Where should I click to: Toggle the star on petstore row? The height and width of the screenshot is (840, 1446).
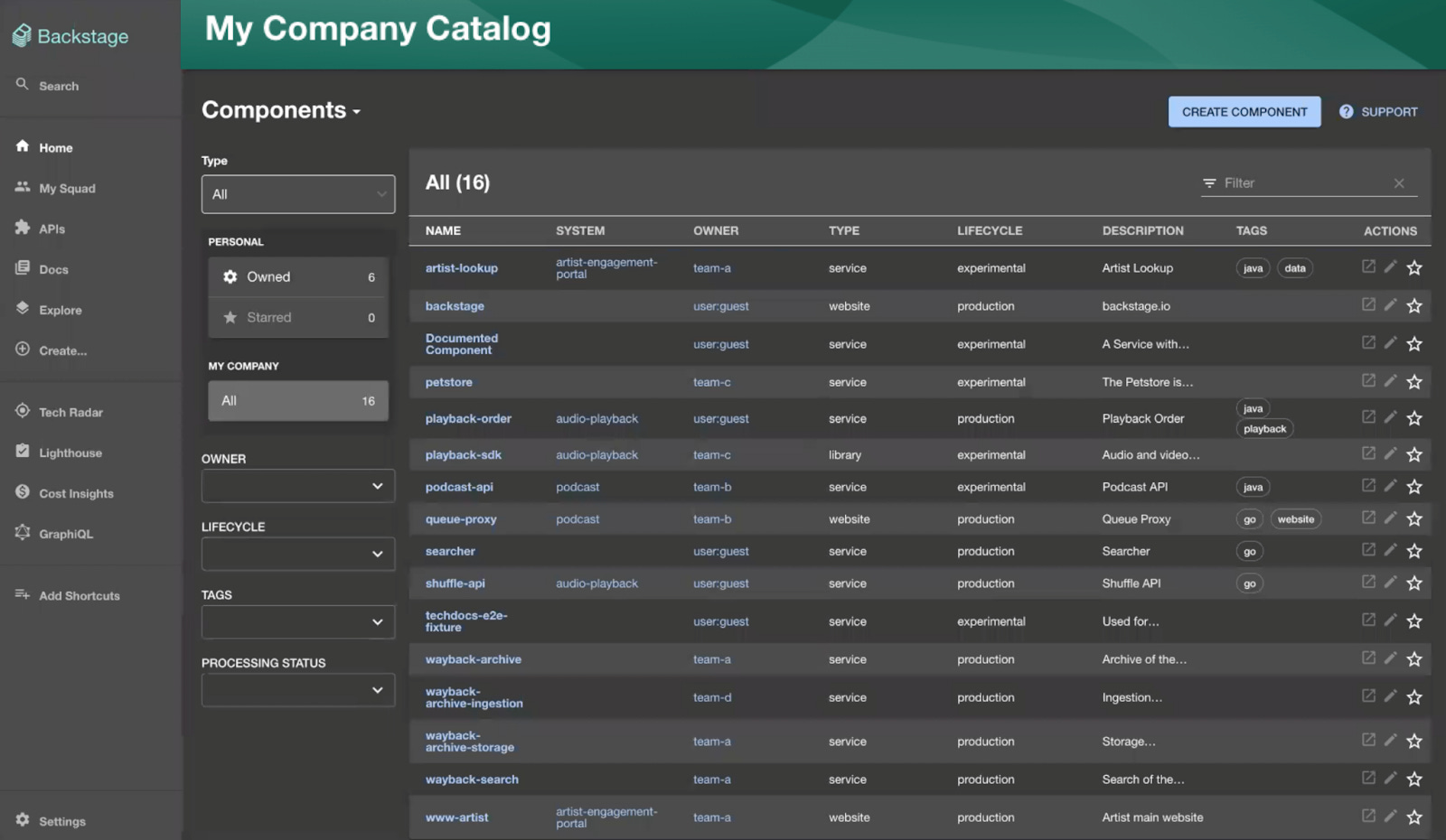click(x=1413, y=381)
